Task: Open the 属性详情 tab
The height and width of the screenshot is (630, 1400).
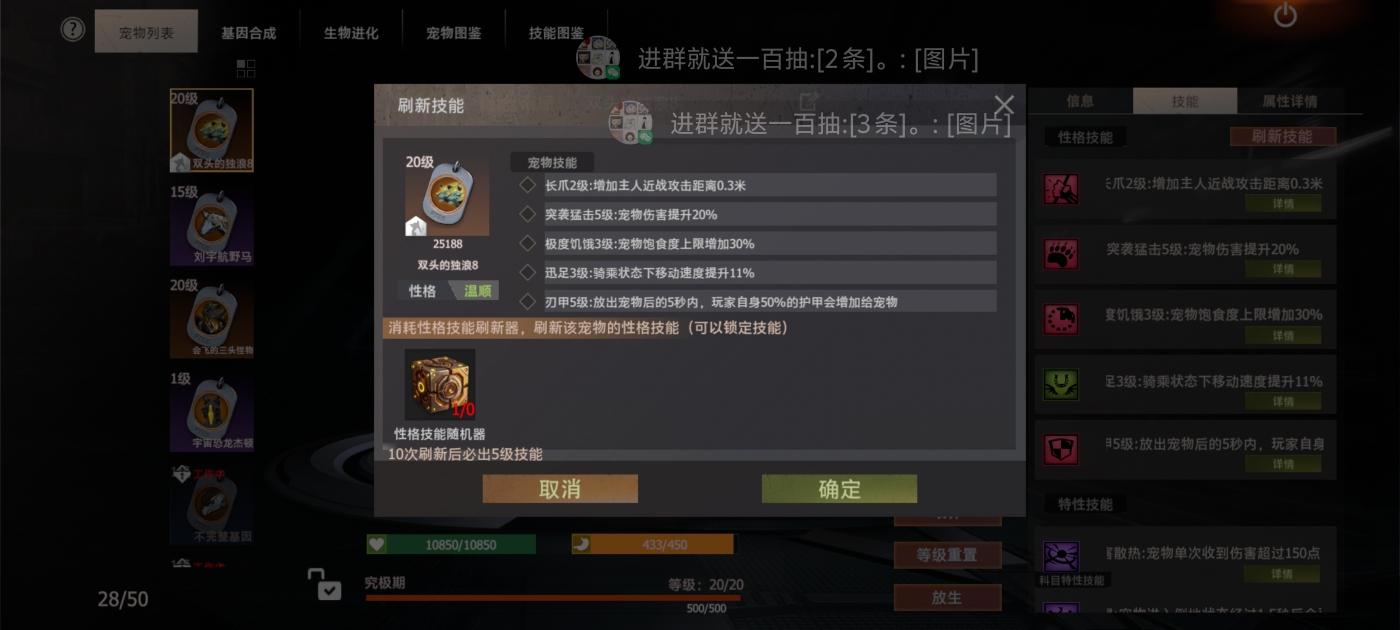Action: 1289,100
